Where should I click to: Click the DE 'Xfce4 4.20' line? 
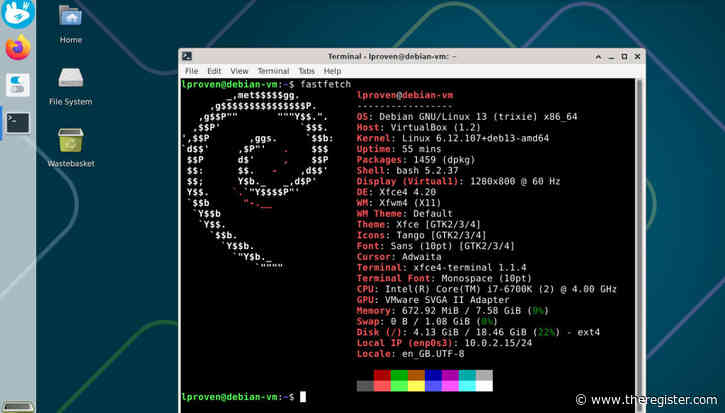(396, 192)
